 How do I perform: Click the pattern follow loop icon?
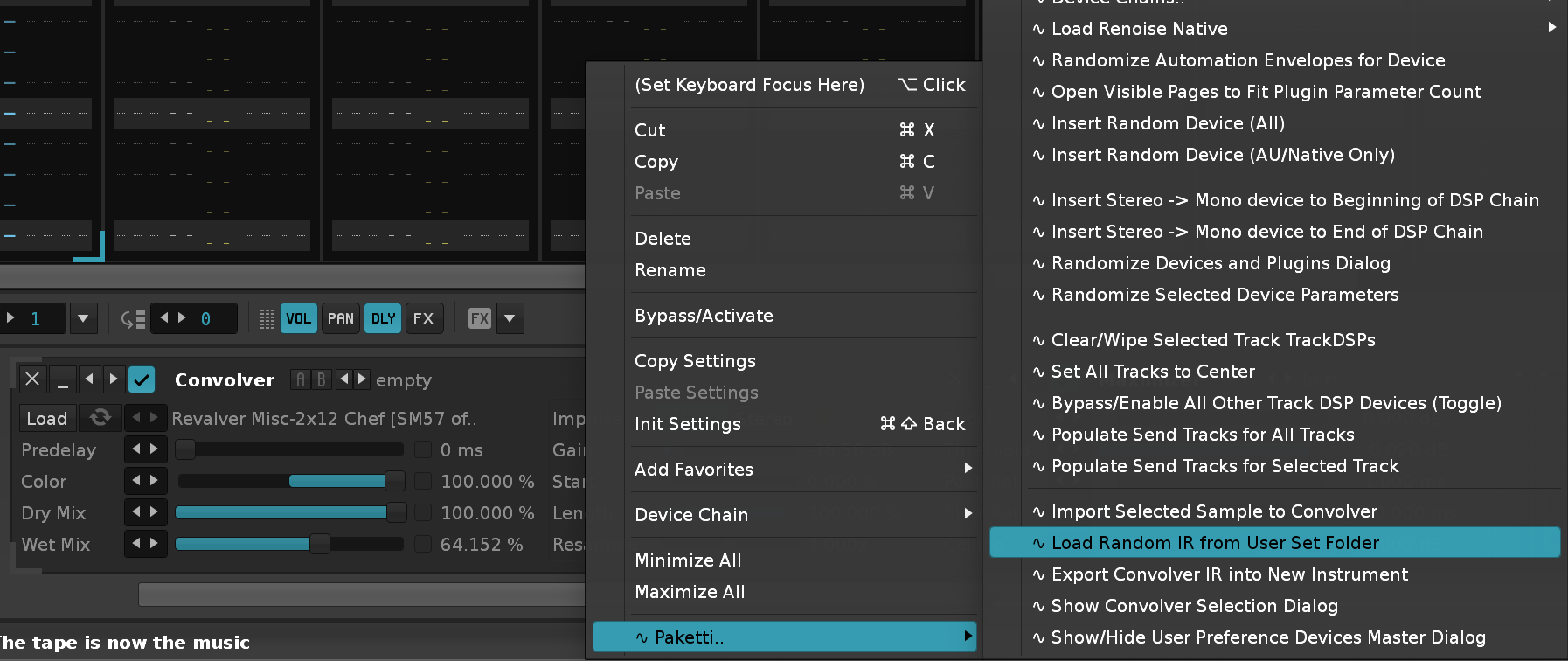click(133, 318)
